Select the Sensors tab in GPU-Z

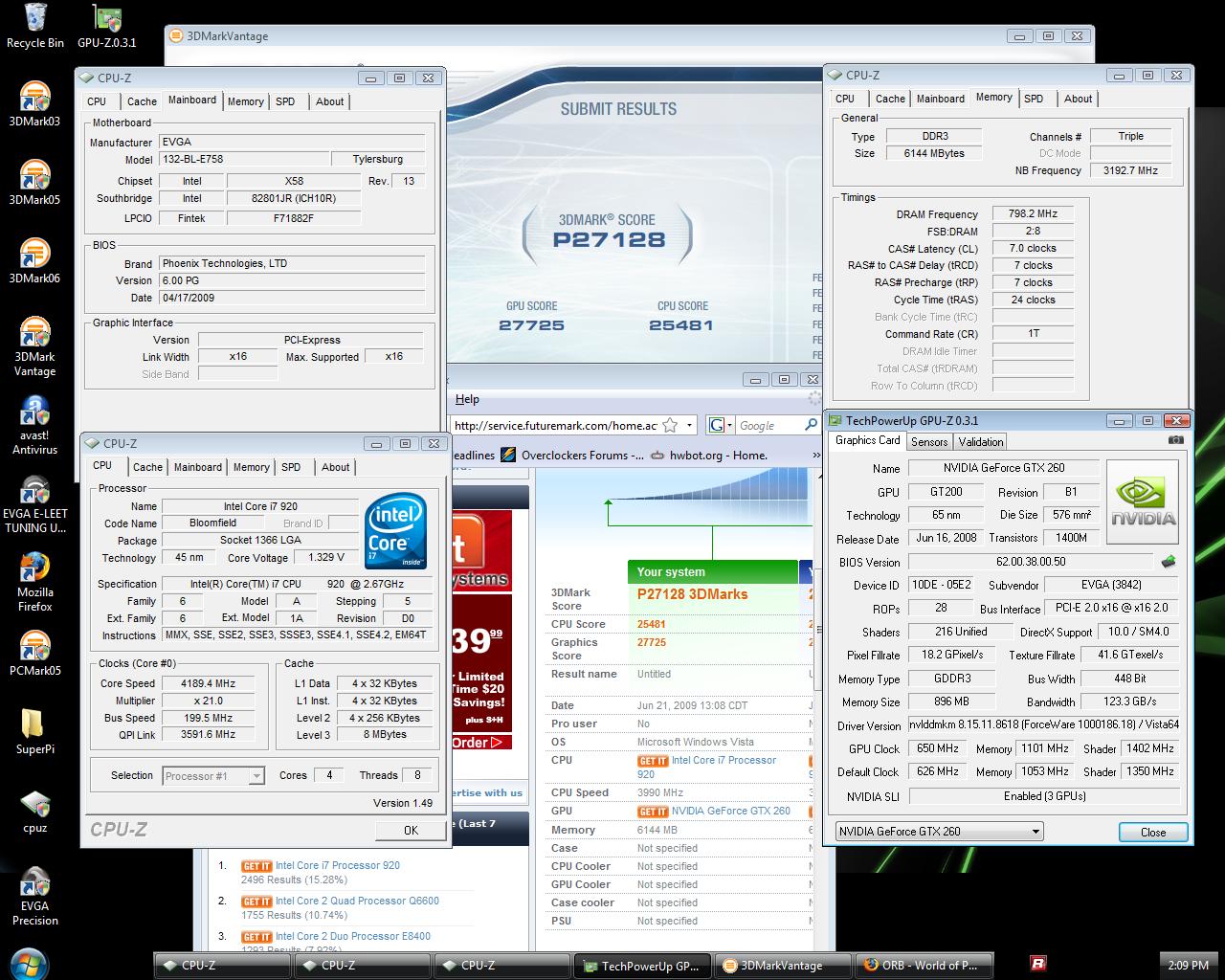(929, 442)
